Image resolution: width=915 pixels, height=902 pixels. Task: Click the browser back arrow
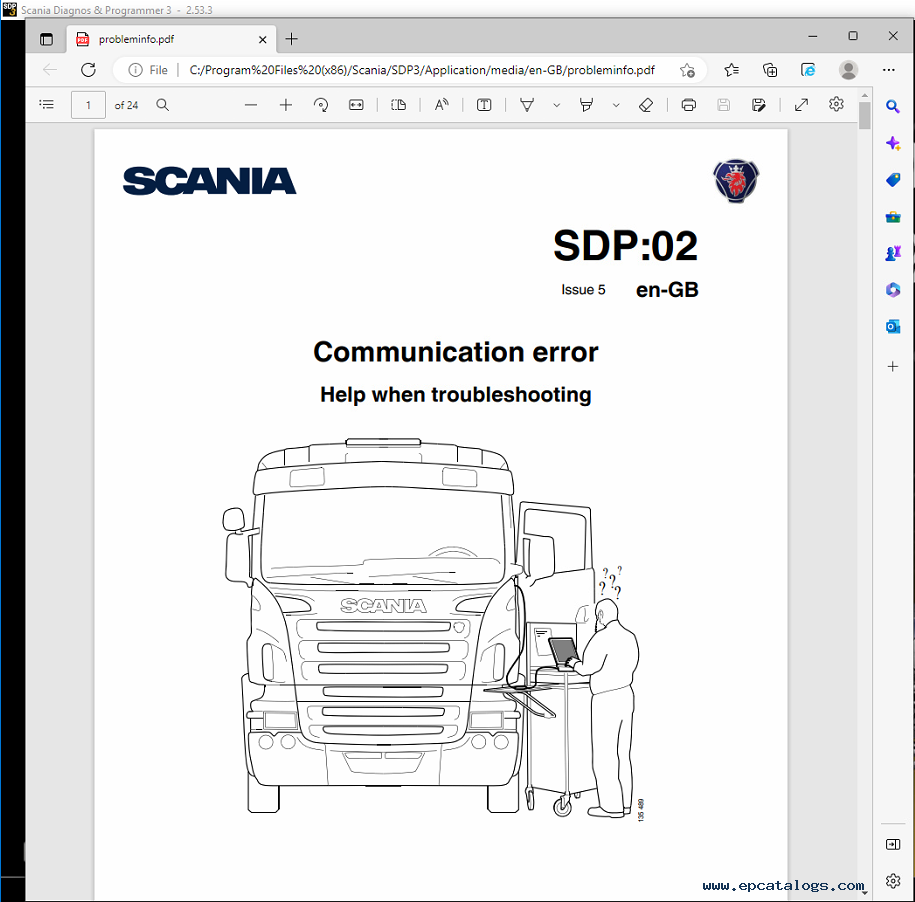(50, 70)
